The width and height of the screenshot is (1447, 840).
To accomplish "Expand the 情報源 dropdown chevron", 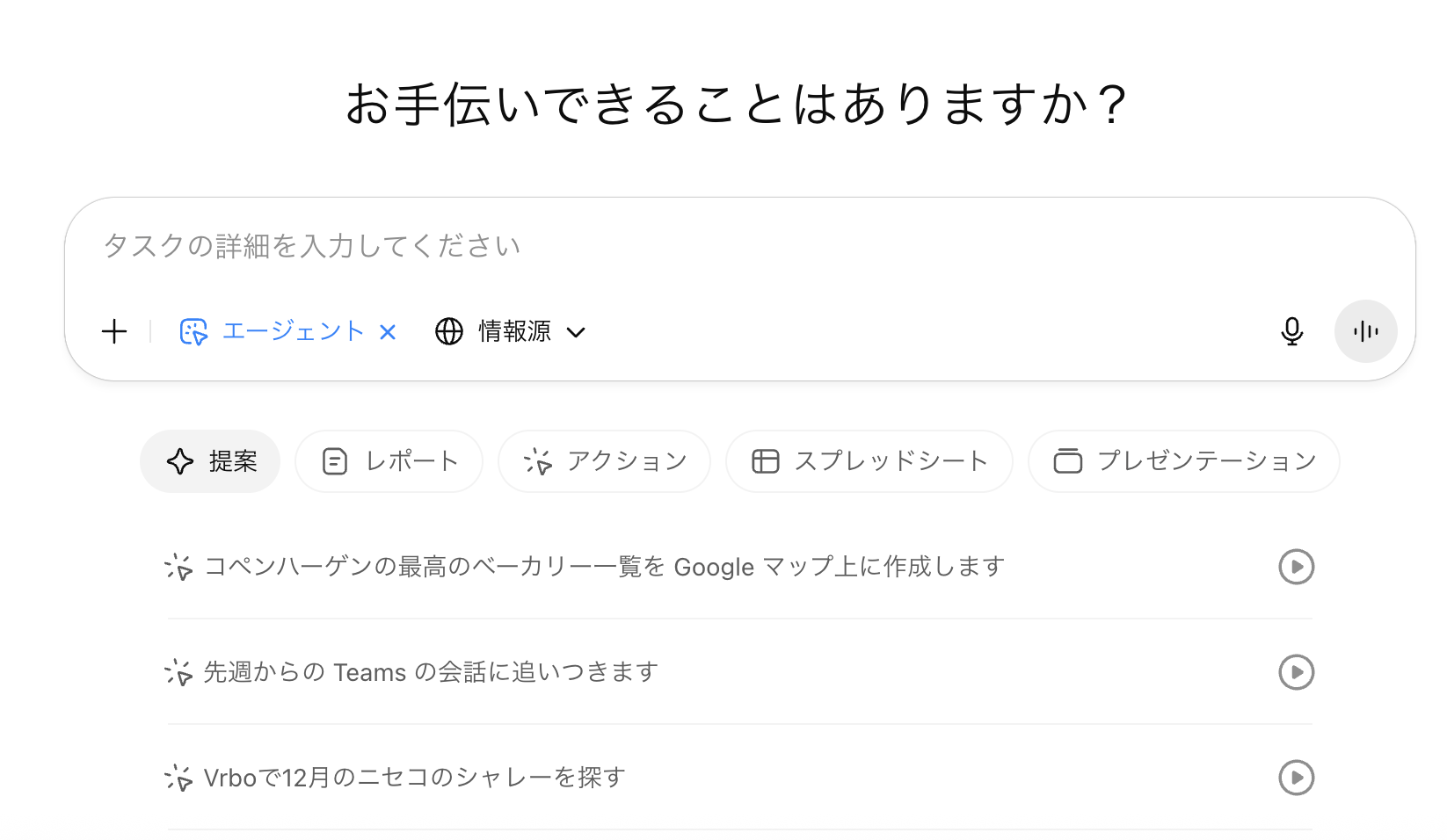I will pyautogui.click(x=576, y=332).
